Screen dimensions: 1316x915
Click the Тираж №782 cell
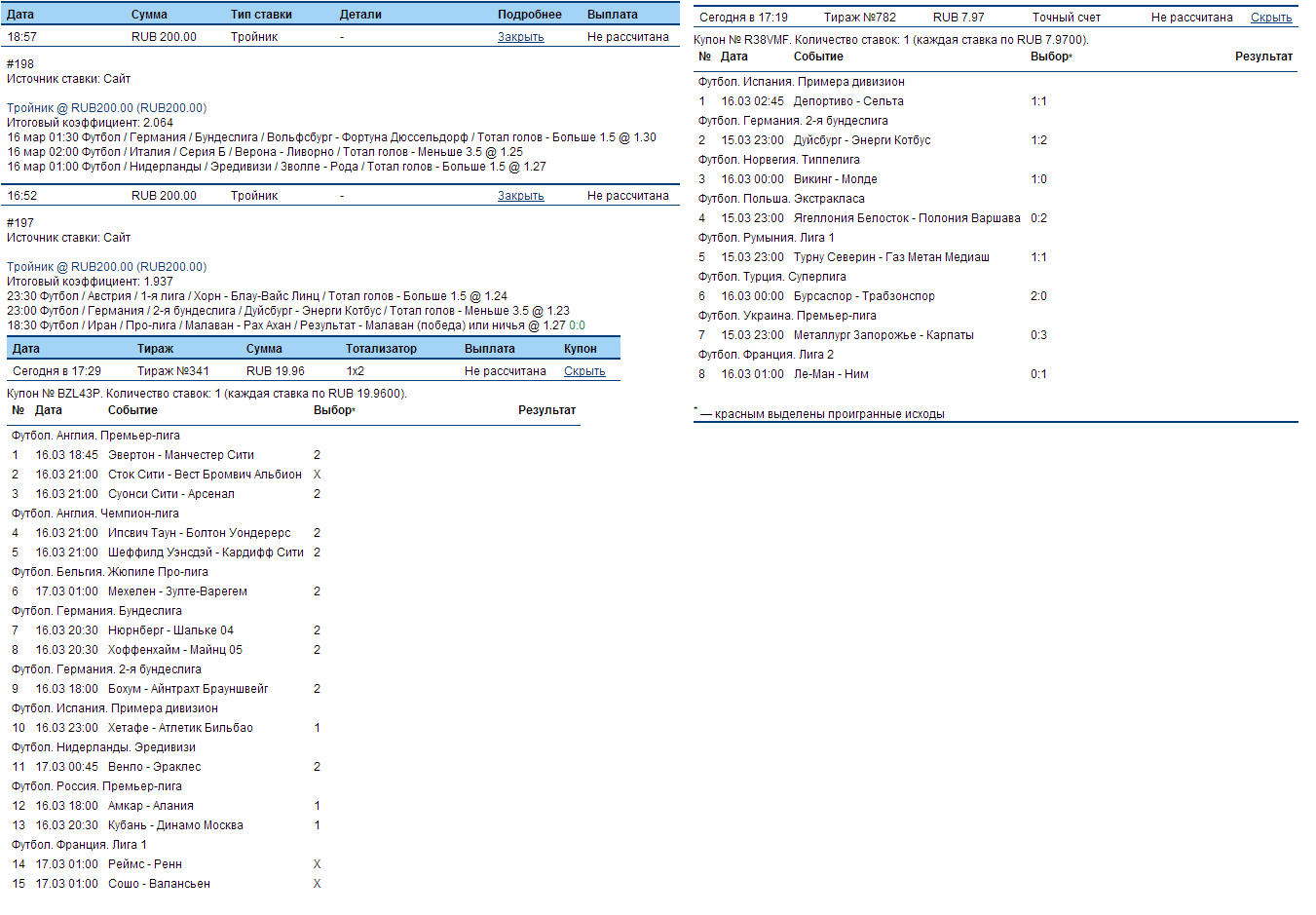pyautogui.click(x=860, y=18)
